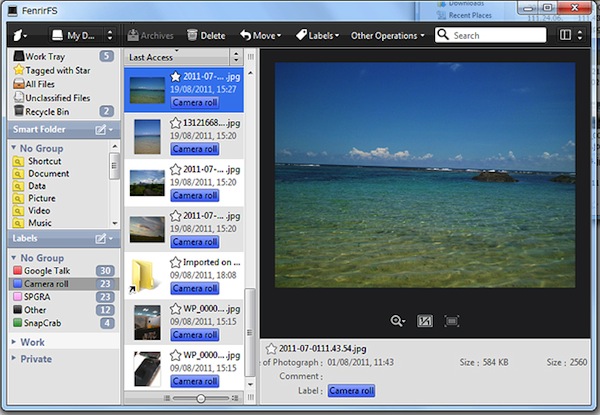Click into the Search field

491,35
